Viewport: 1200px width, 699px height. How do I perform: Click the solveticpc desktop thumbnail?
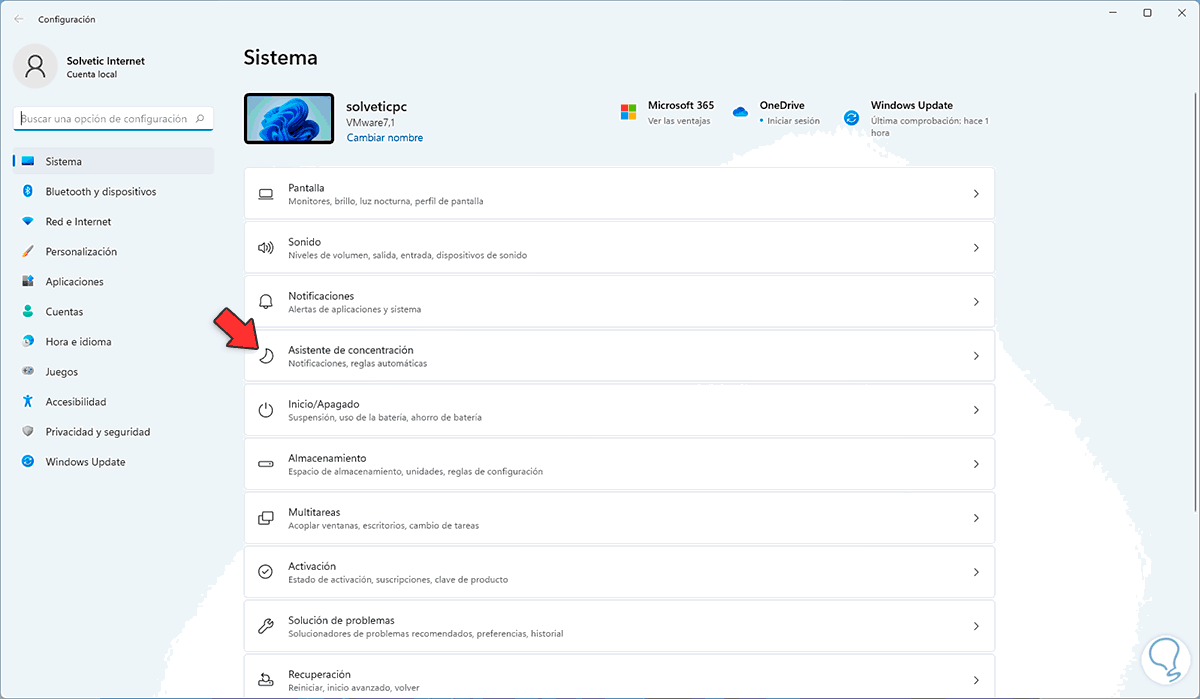289,119
